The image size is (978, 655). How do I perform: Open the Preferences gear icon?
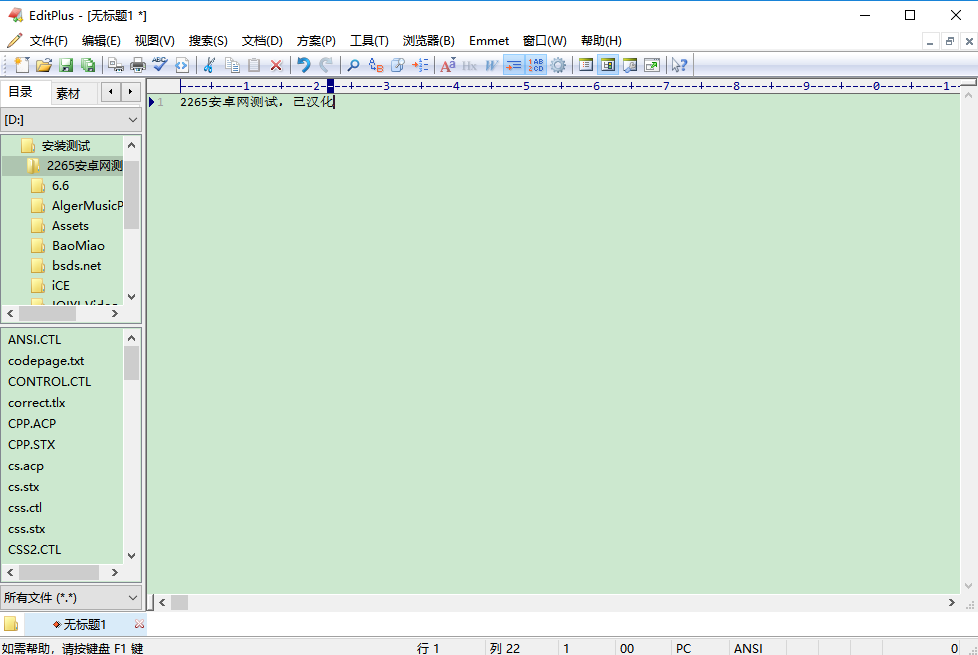tap(556, 64)
